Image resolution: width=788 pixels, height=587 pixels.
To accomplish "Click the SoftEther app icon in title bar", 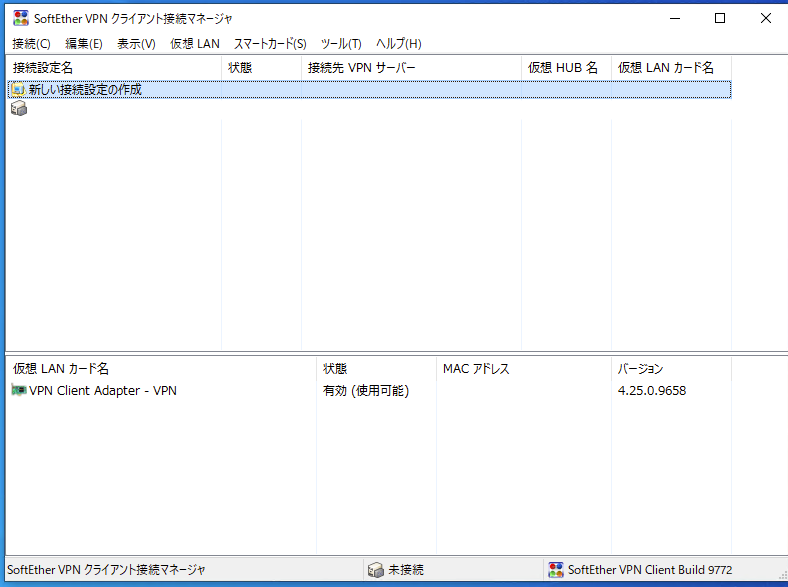I will 21,18.
